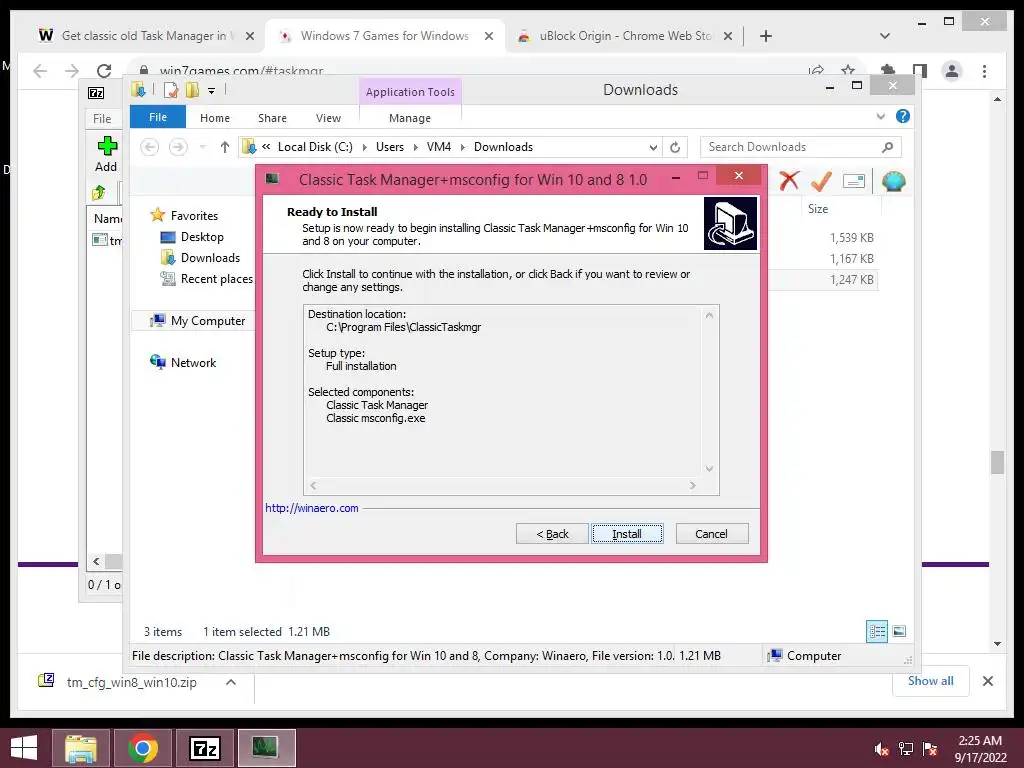Click the 7-Zip red X delete icon
The width and height of the screenshot is (1024, 768).
789,181
